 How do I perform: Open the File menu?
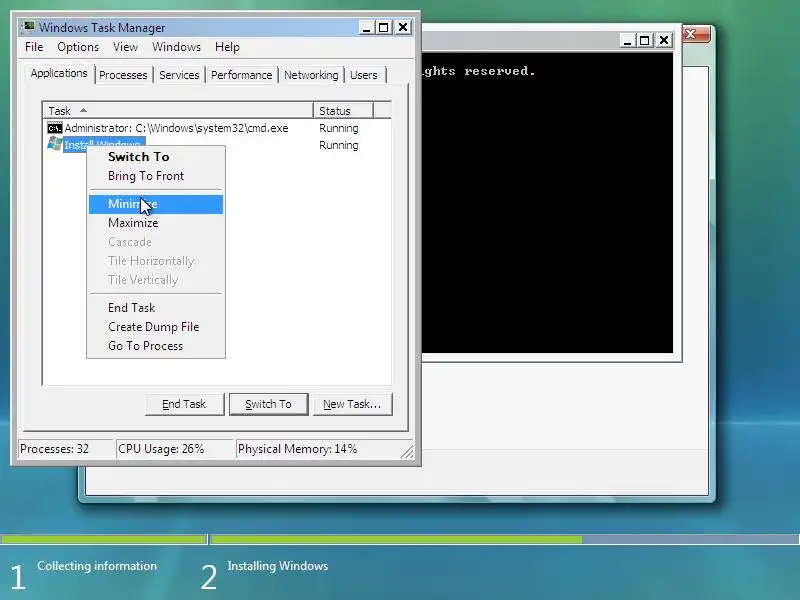(x=34, y=47)
